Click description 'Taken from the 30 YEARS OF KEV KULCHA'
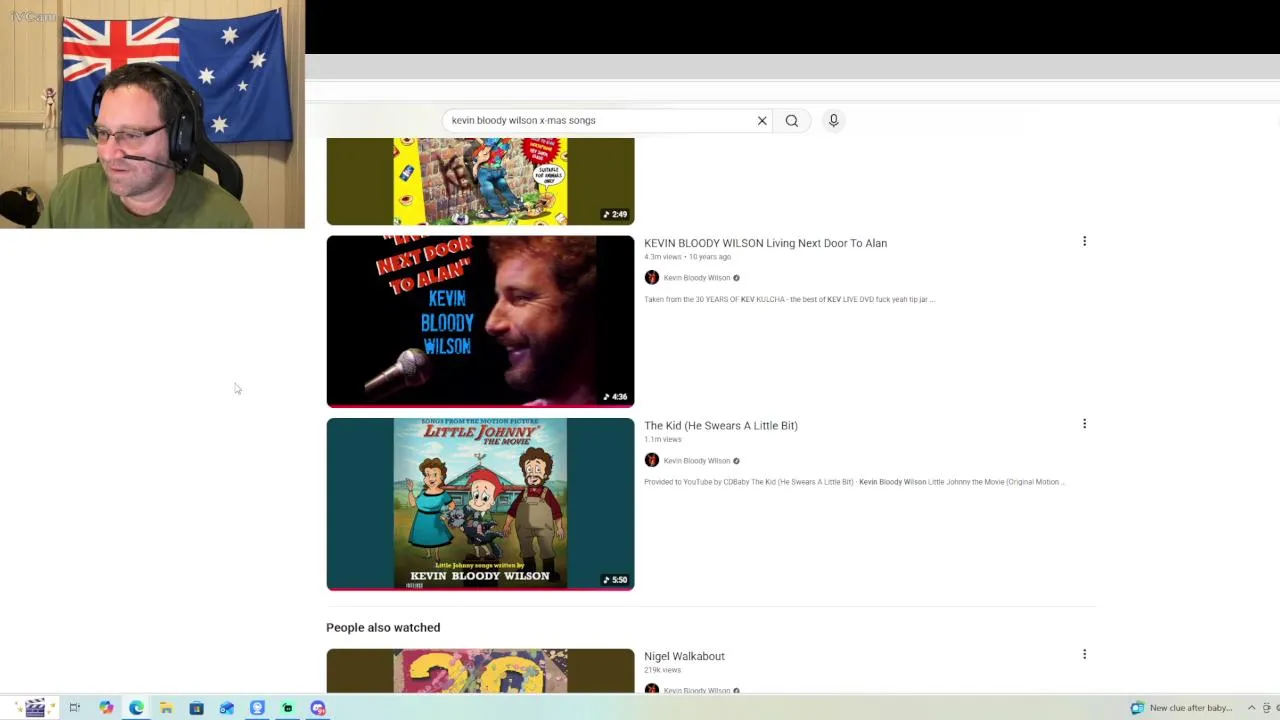 [x=789, y=299]
